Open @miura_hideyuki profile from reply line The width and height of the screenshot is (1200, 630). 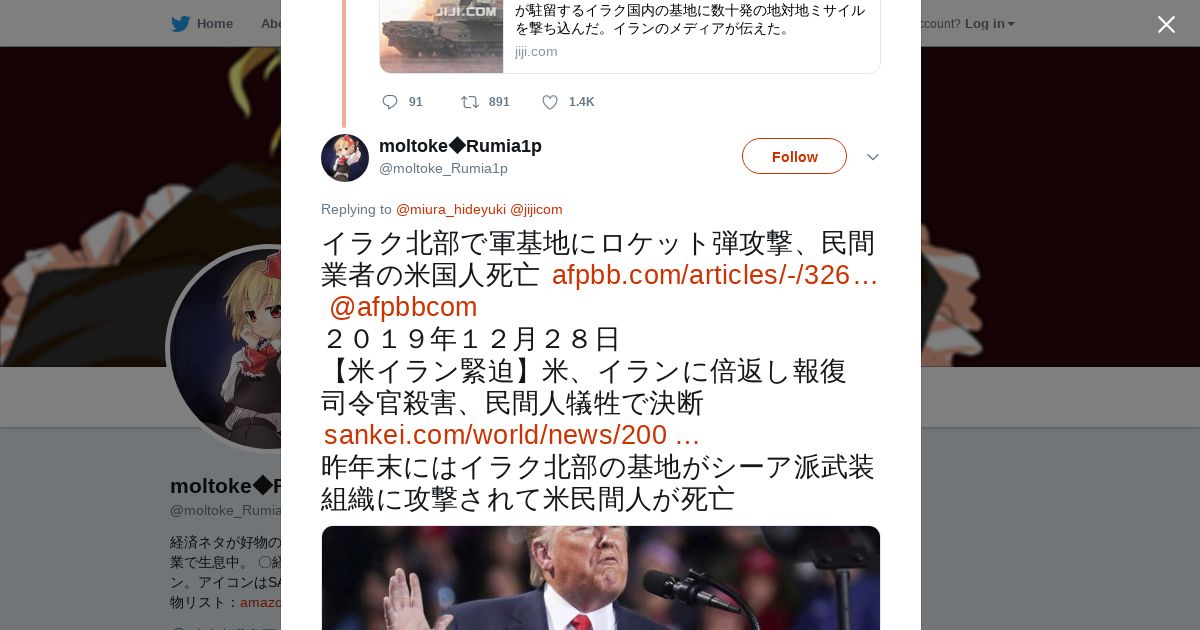(451, 209)
